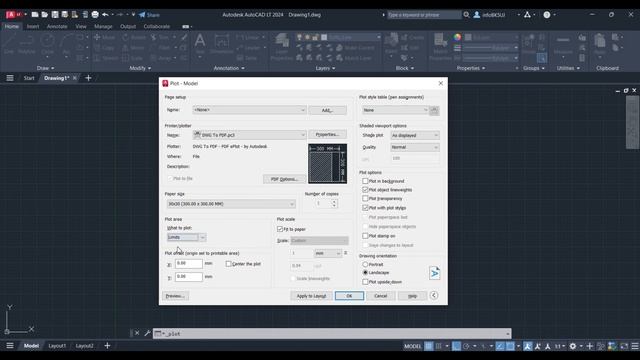Viewport: 640px width, 360px height.
Task: Enable Center the plot checkbox
Action: 229,264
